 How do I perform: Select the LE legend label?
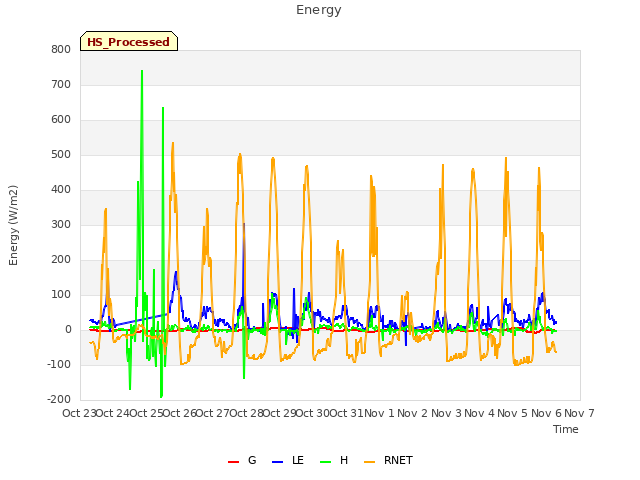298,460
